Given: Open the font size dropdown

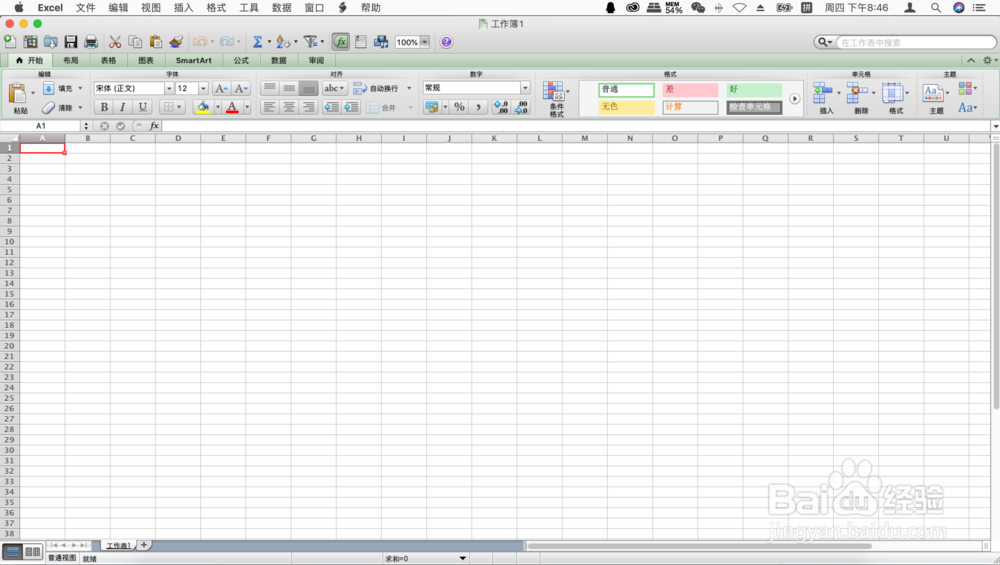Looking at the screenshot, I should [x=203, y=88].
